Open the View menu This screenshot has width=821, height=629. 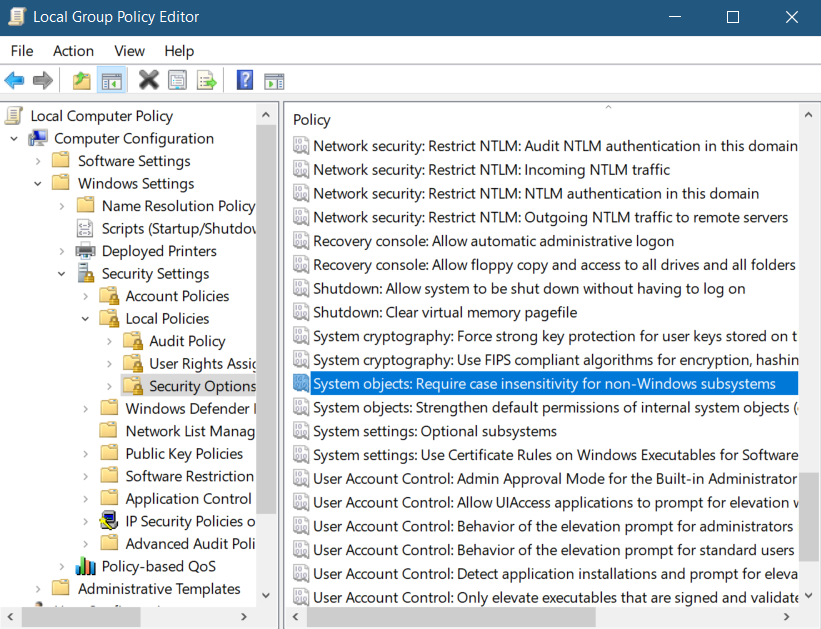click(x=129, y=51)
